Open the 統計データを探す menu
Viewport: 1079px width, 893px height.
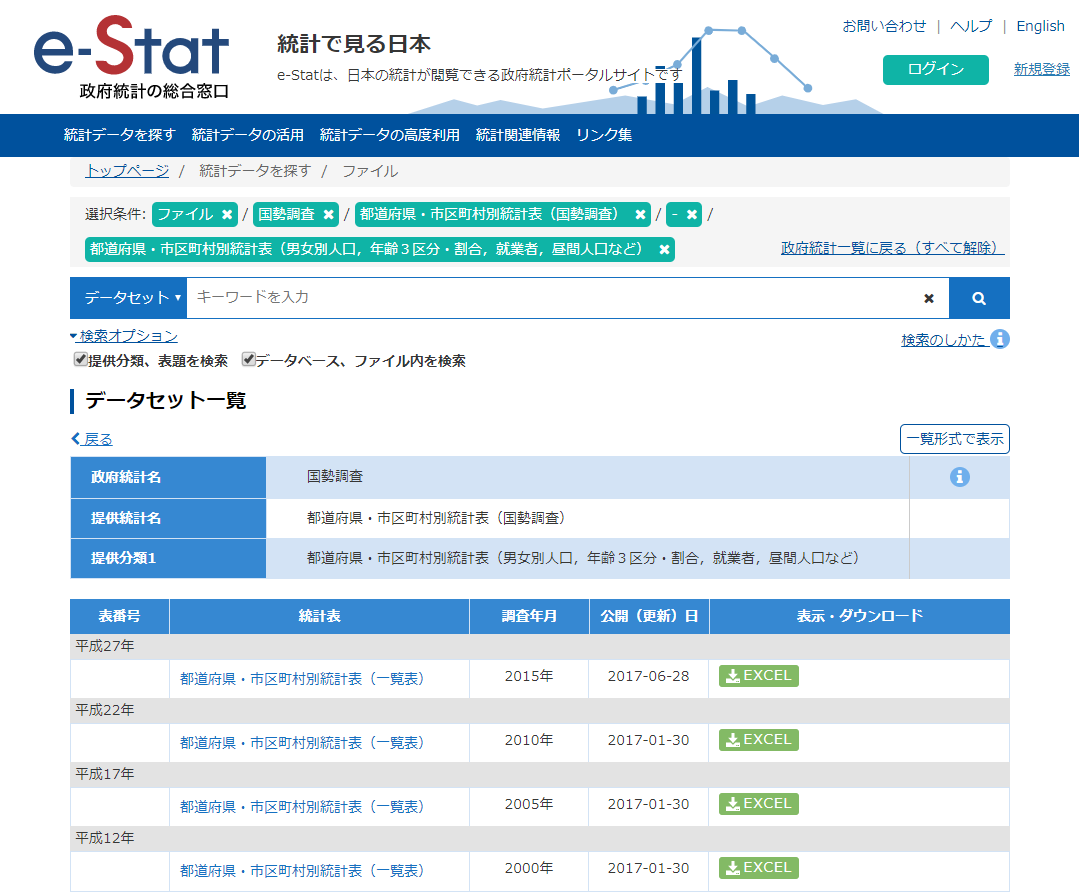click(x=119, y=135)
